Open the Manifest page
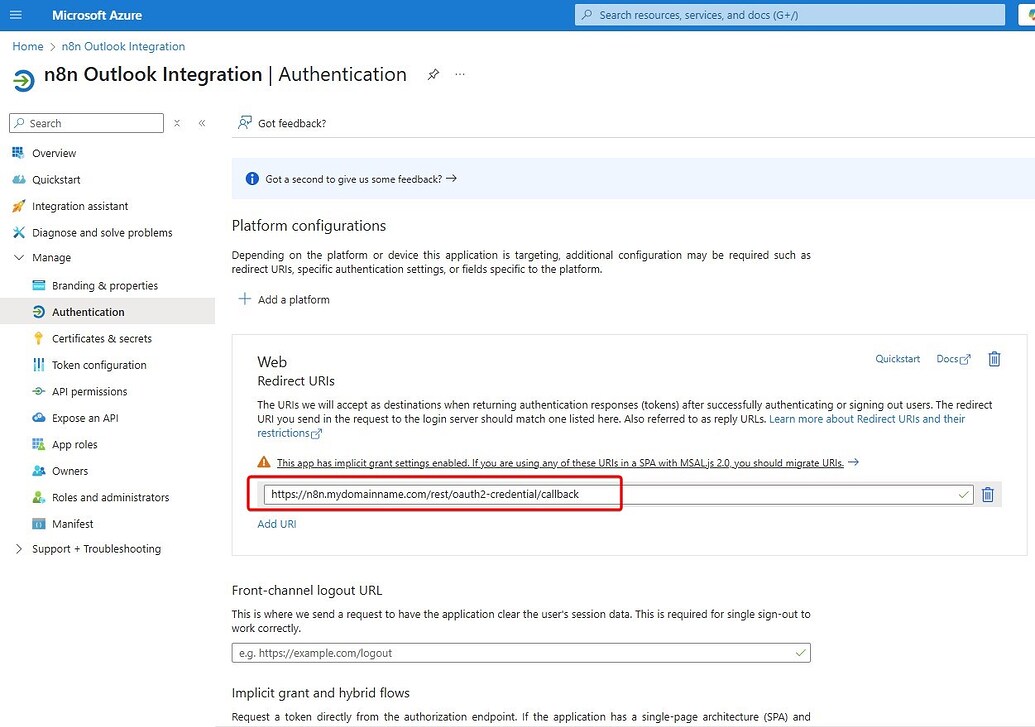Screen dimensions: 1035x727 [73, 523]
